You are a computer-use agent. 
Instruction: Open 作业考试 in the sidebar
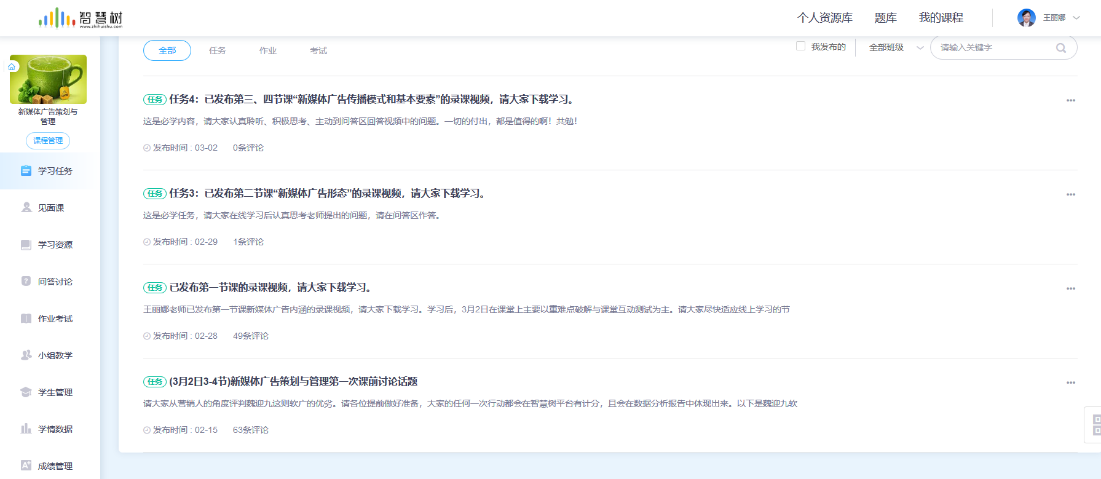(x=54, y=319)
